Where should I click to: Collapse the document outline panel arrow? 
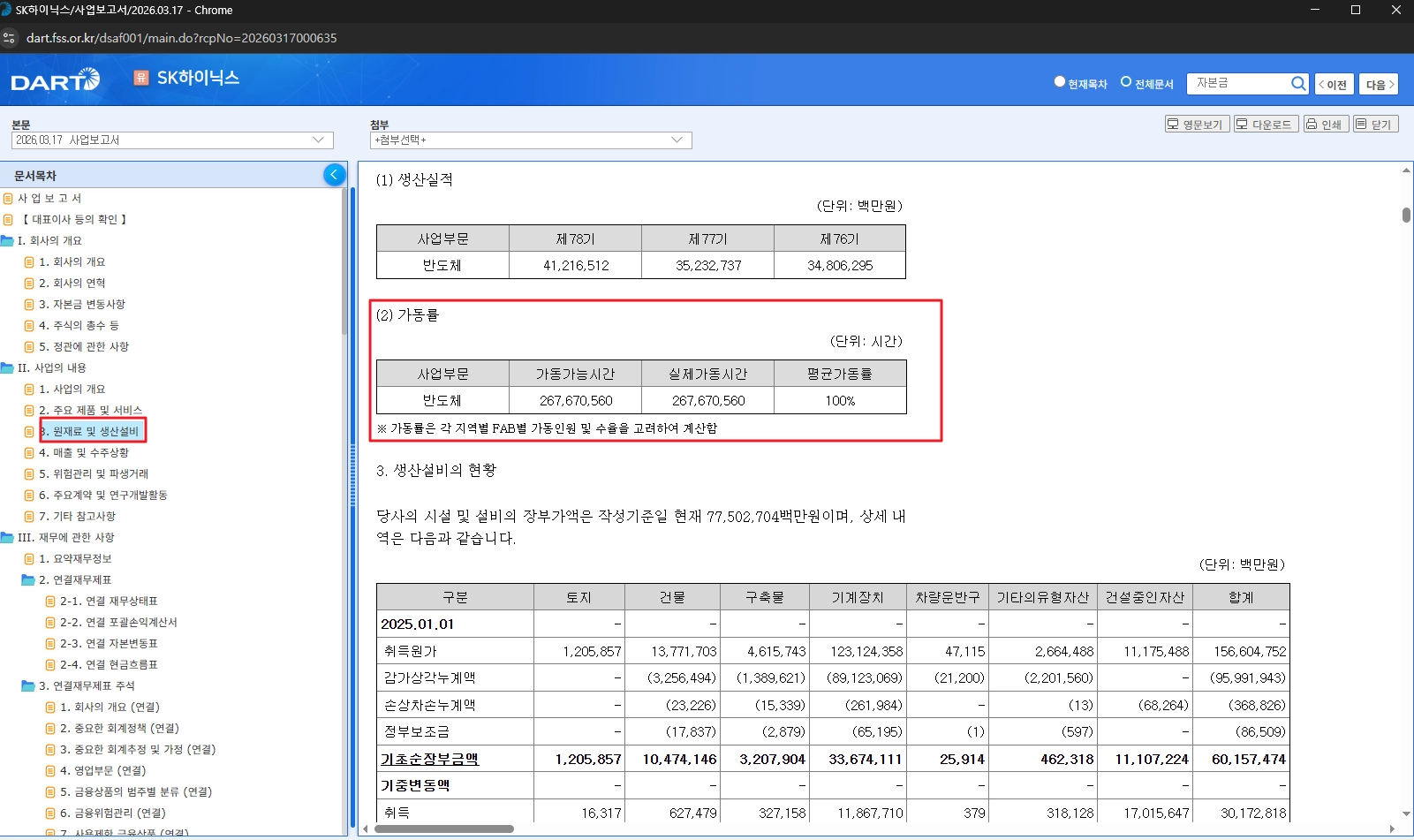(334, 175)
